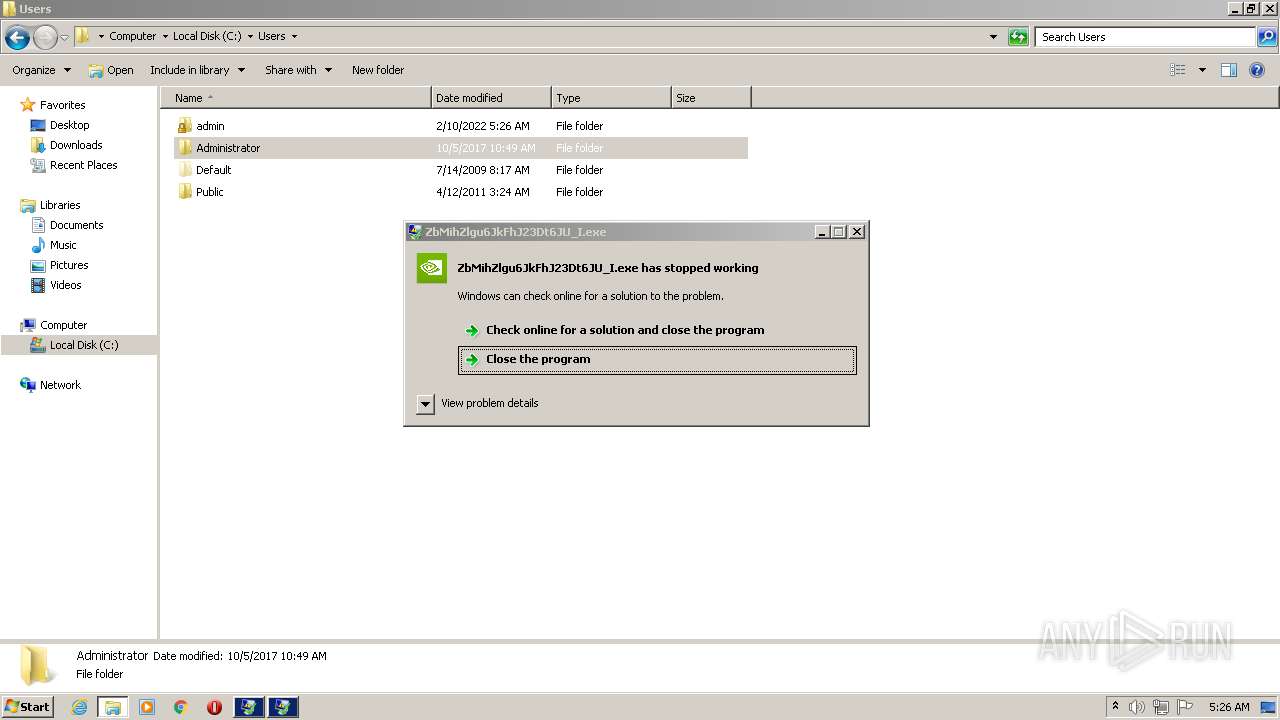Refresh the Users folder view
This screenshot has width=1280, height=720.
pyautogui.click(x=1018, y=37)
